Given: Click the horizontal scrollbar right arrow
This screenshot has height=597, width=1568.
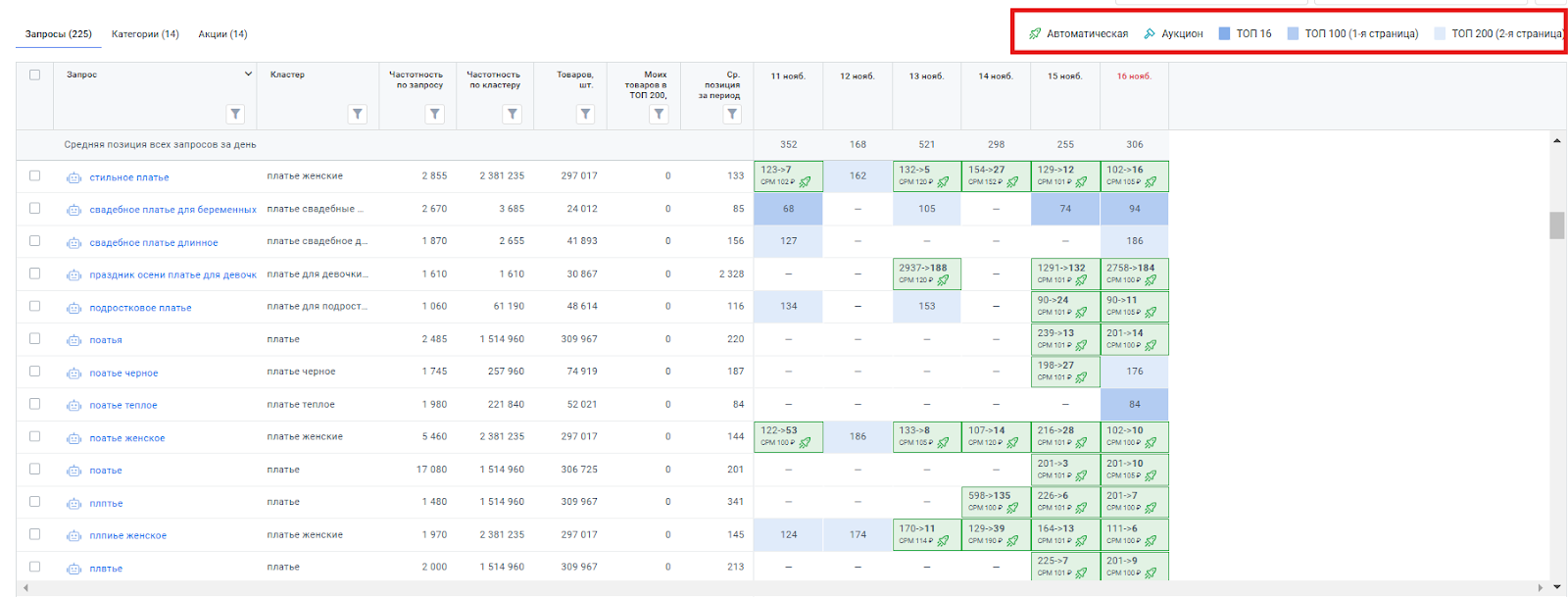Looking at the screenshot, I should pyautogui.click(x=1542, y=588).
